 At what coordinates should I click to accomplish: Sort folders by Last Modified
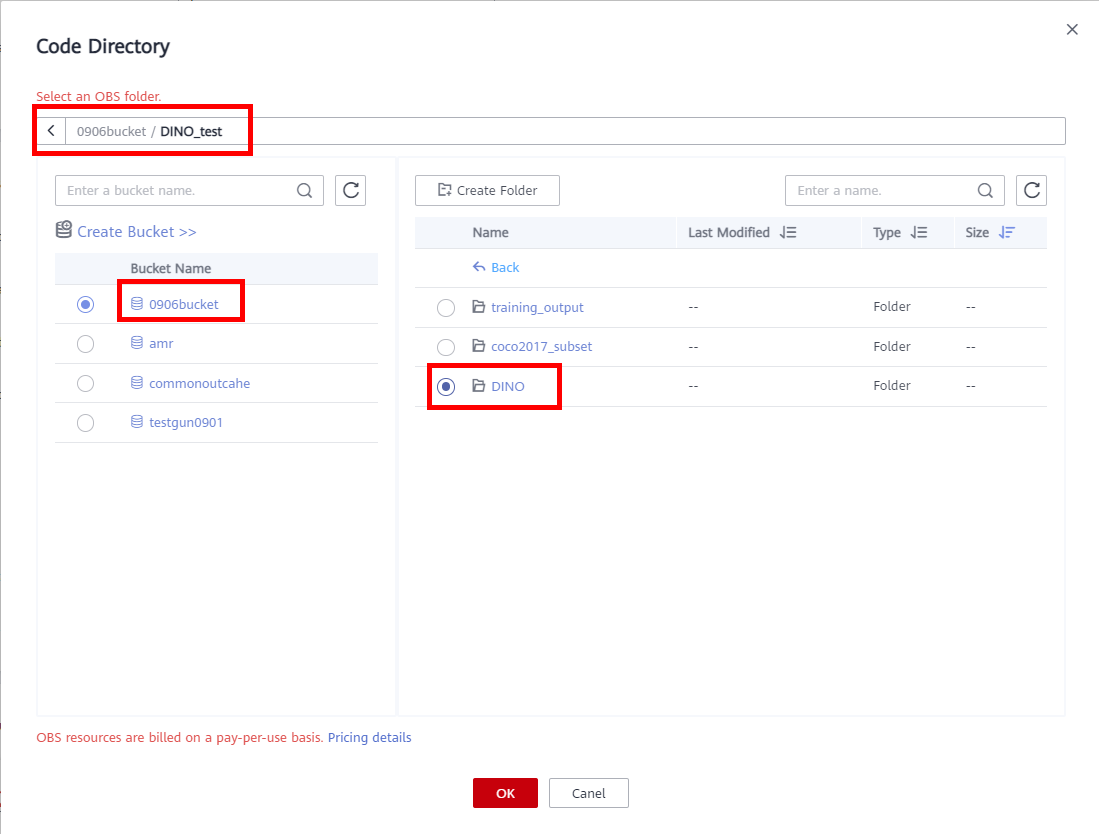click(788, 232)
